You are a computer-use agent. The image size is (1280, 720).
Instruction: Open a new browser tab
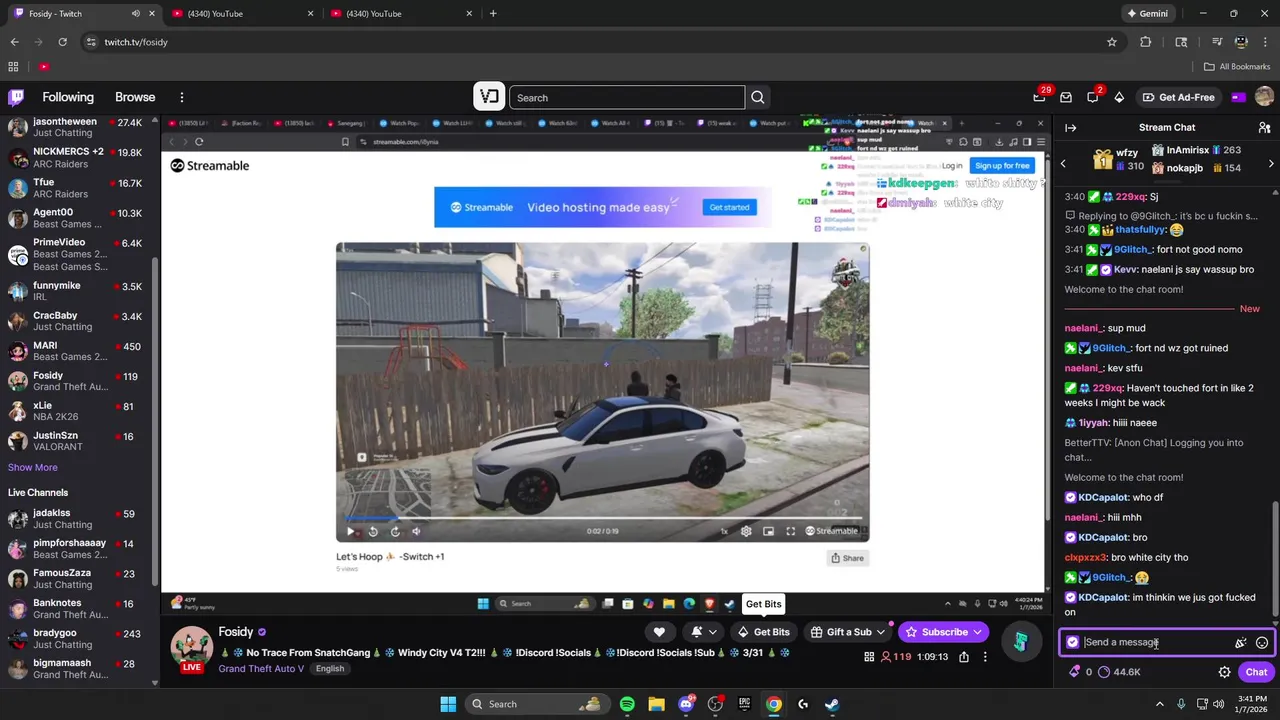[493, 14]
